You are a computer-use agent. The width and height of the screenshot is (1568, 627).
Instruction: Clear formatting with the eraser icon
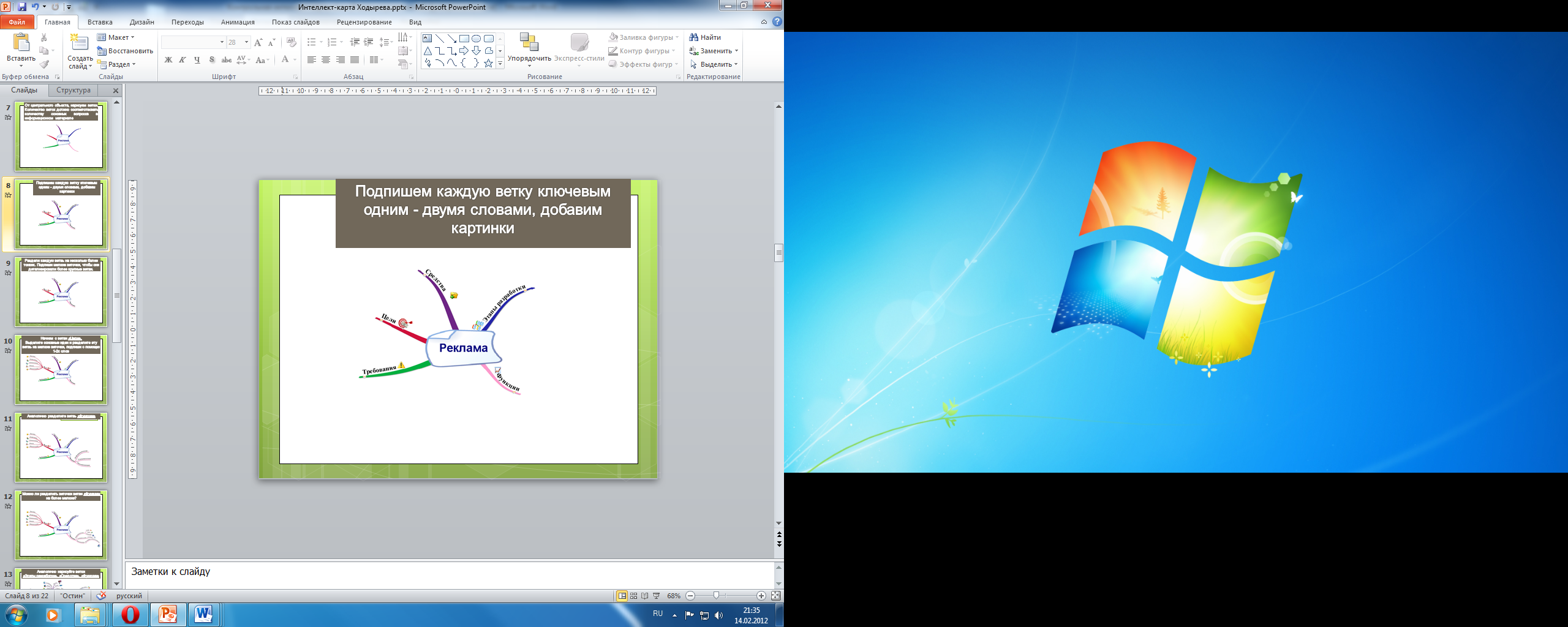pos(292,42)
